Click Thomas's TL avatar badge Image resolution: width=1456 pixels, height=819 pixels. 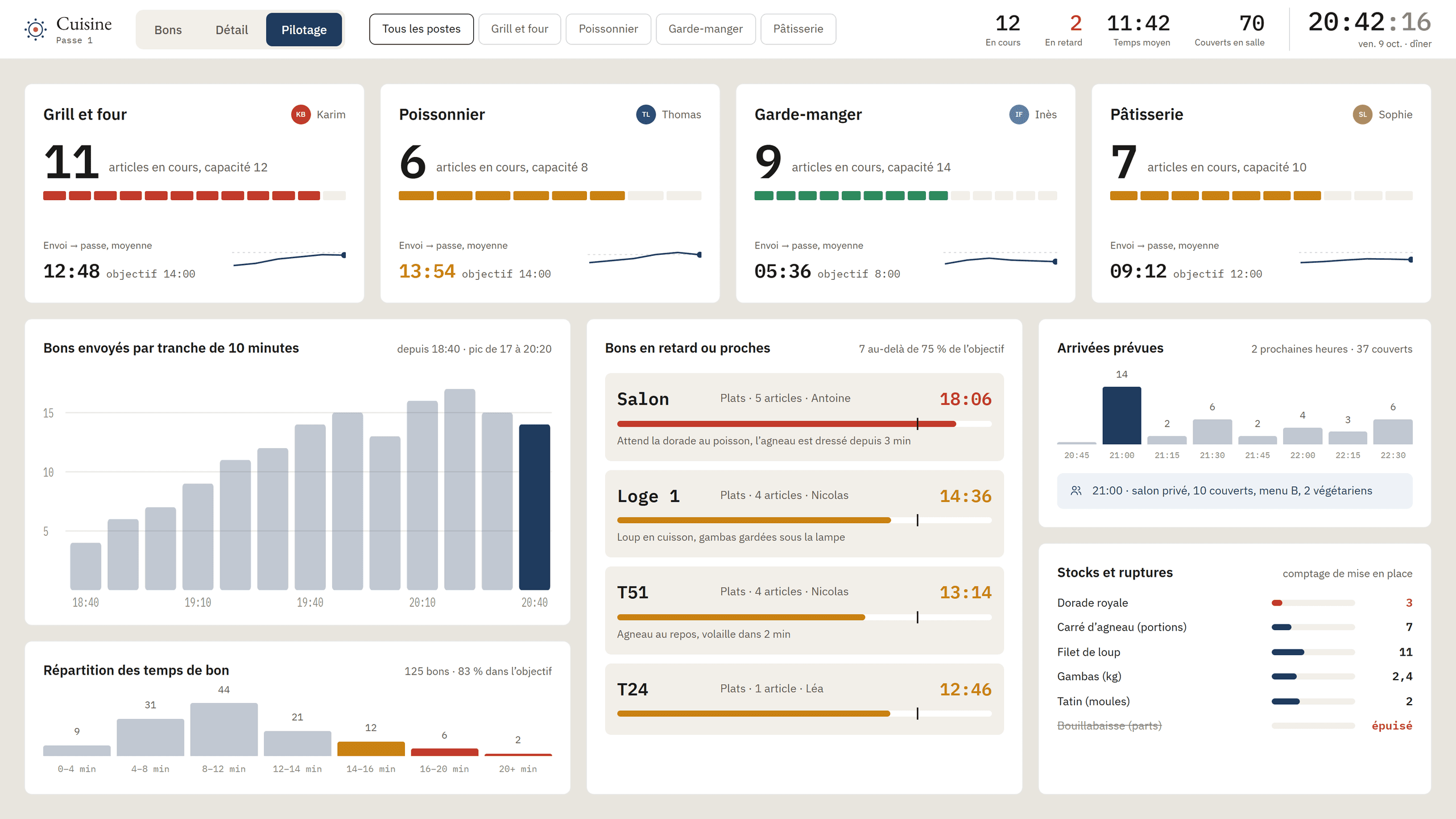pos(646,114)
